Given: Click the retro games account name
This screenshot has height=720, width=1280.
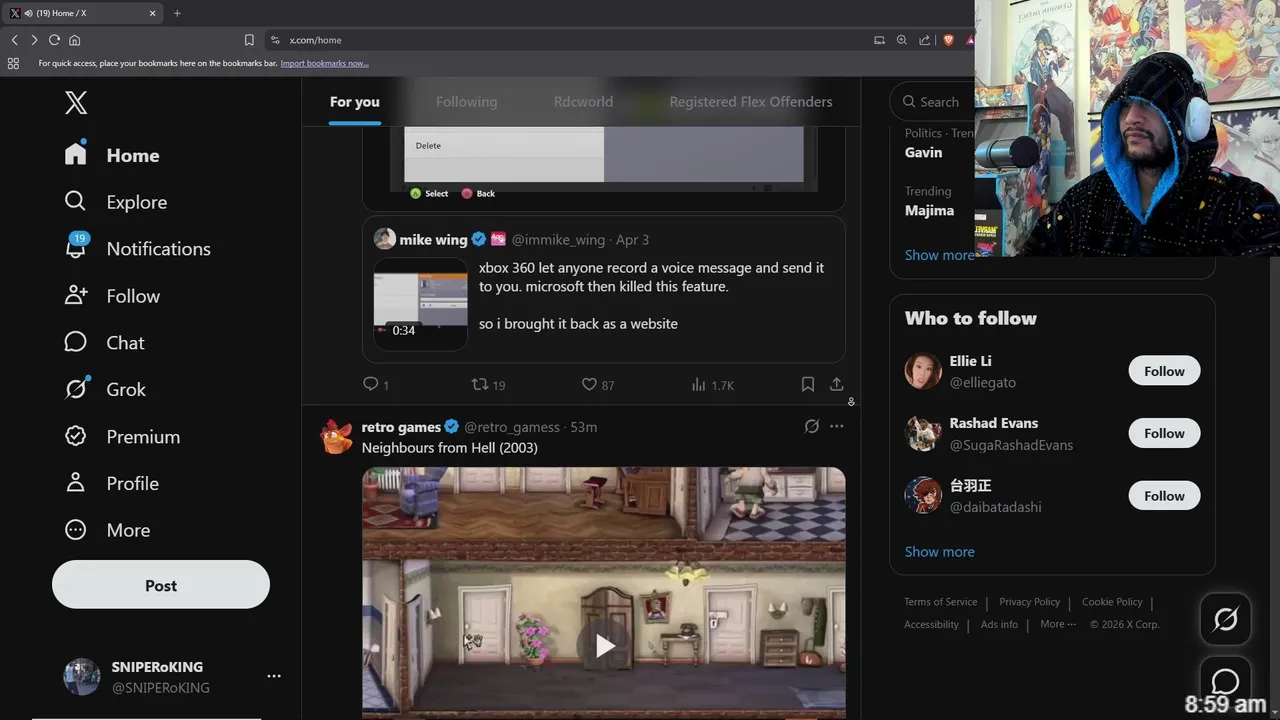Looking at the screenshot, I should [401, 427].
